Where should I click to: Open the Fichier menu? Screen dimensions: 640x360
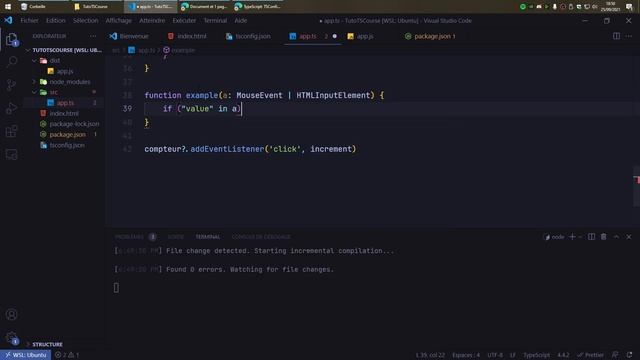click(29, 20)
